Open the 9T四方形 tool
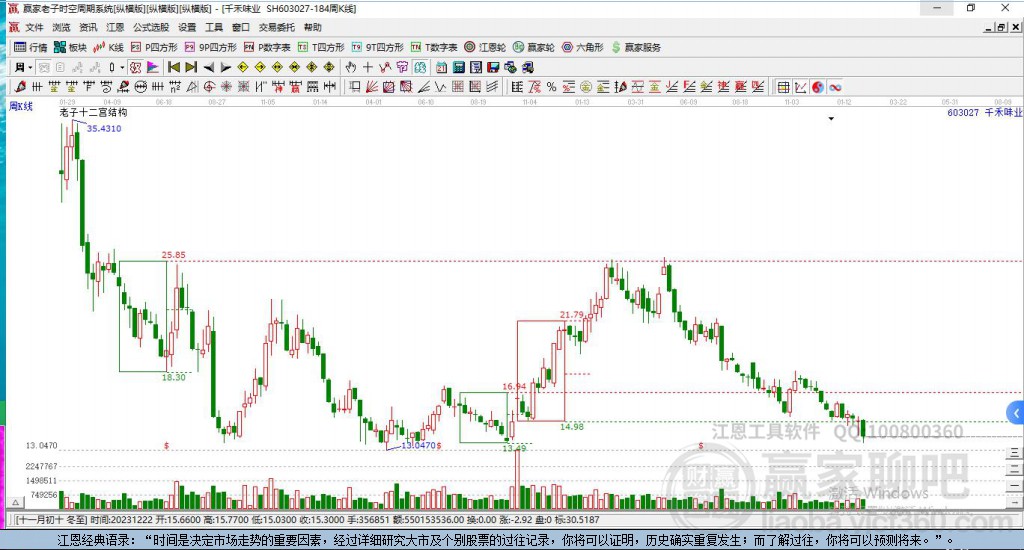The image size is (1024, 550). (377, 47)
